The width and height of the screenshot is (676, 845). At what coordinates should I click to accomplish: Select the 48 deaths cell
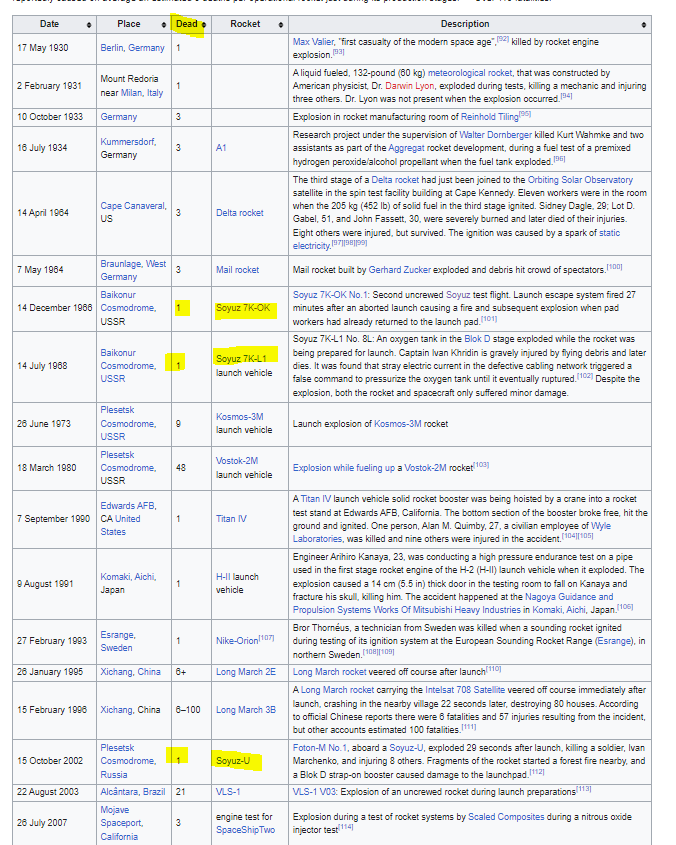191,468
